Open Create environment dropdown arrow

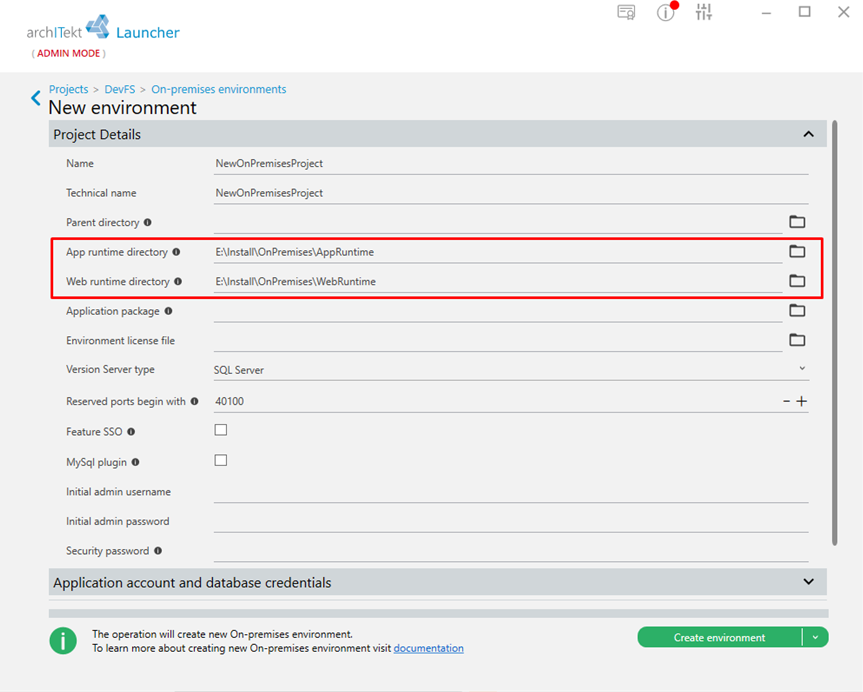click(816, 637)
